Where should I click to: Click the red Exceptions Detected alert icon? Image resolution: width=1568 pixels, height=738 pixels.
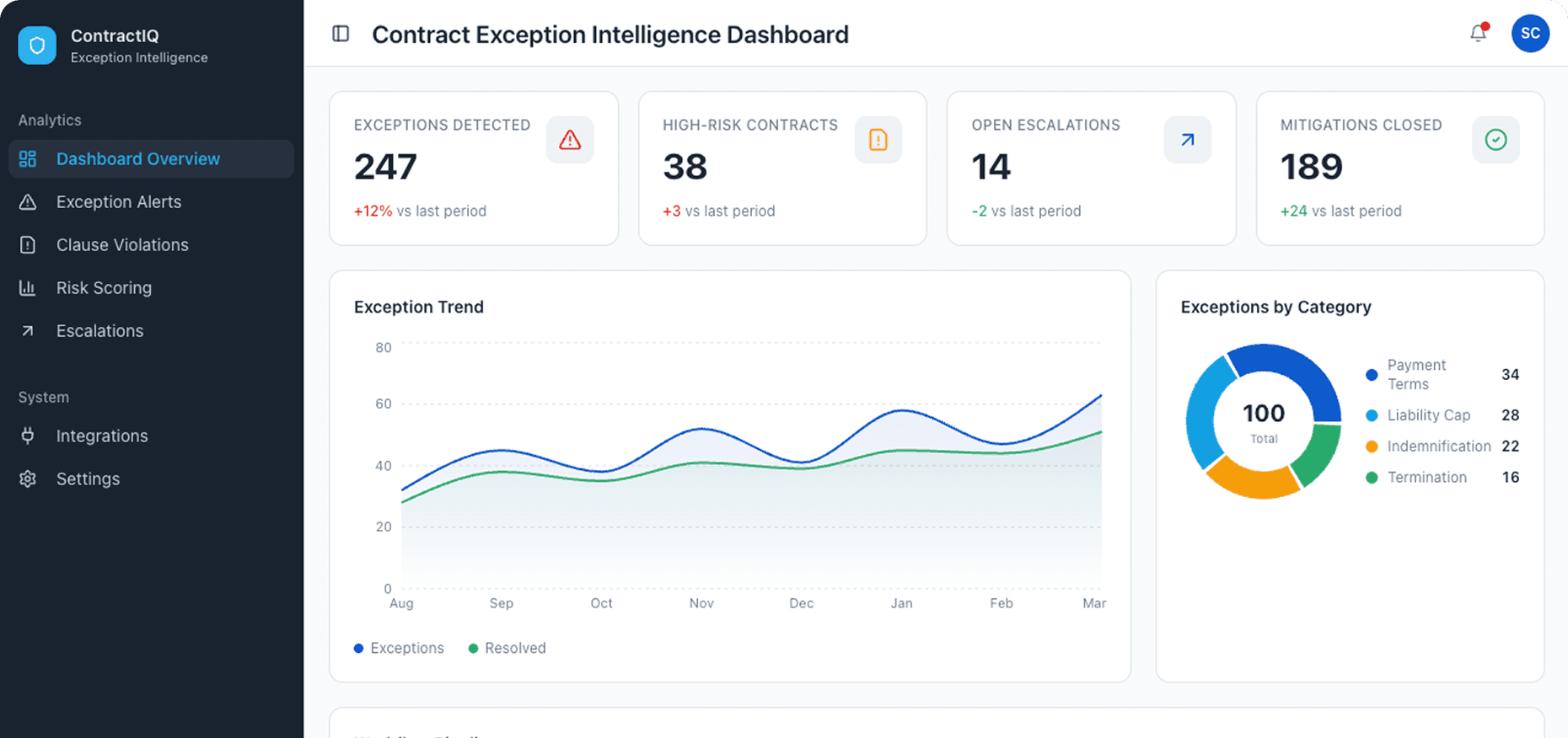(570, 140)
